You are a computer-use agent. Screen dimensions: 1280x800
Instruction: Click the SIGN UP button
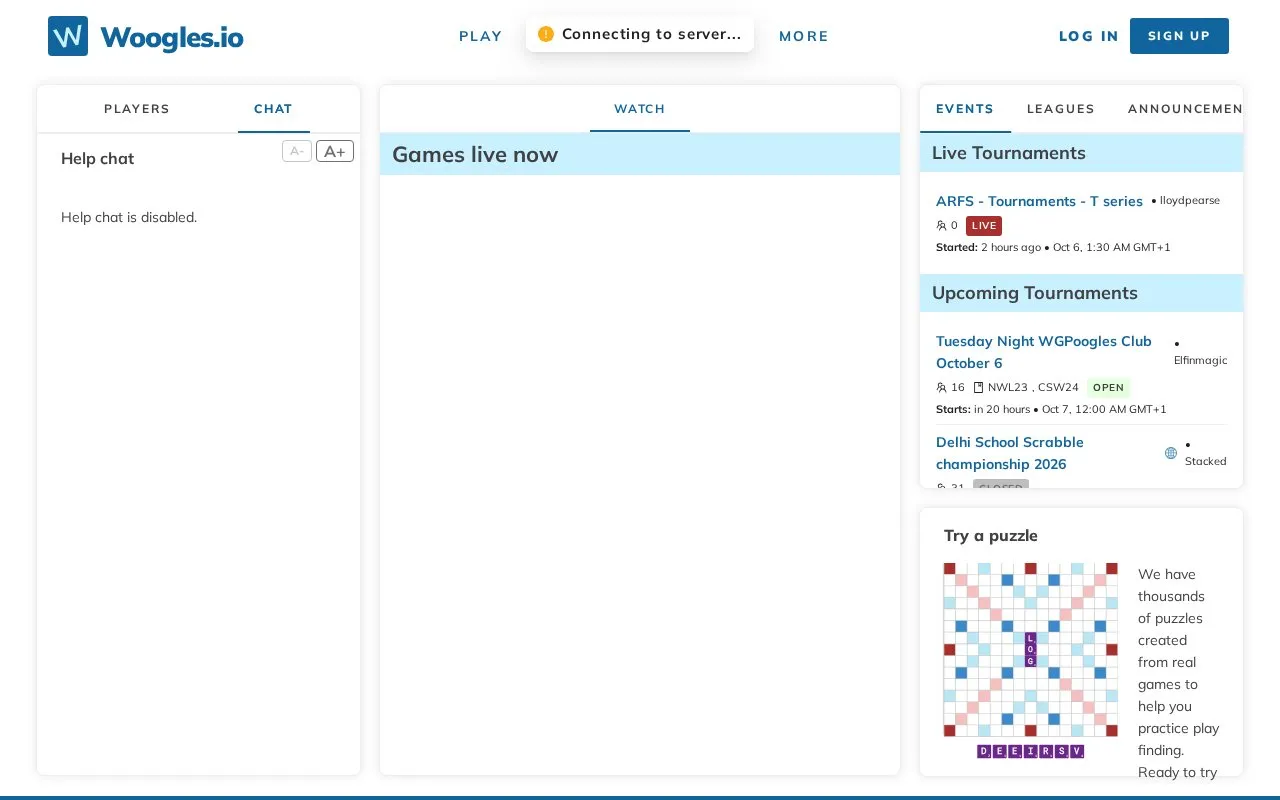coord(1179,36)
